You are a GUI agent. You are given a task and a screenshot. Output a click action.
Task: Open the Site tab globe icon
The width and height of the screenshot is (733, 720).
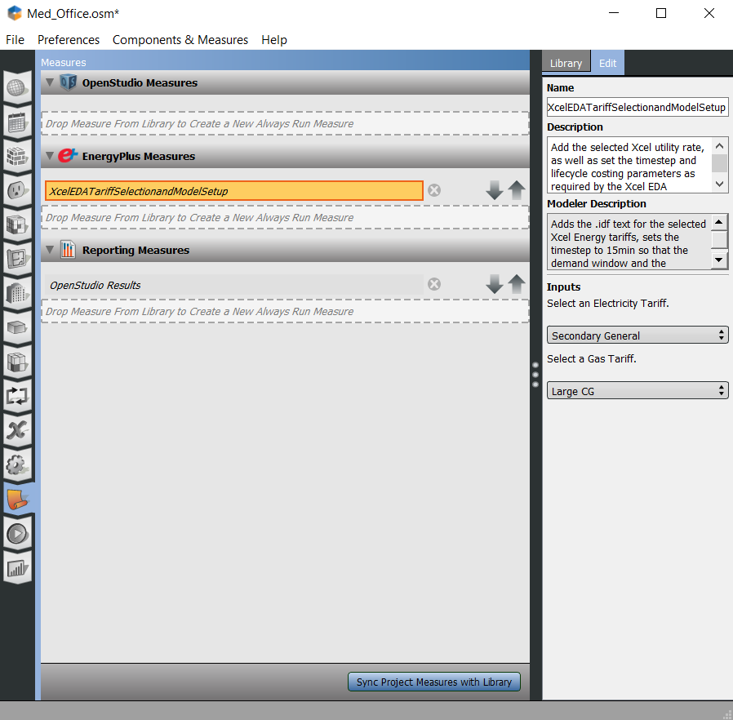pos(17,88)
